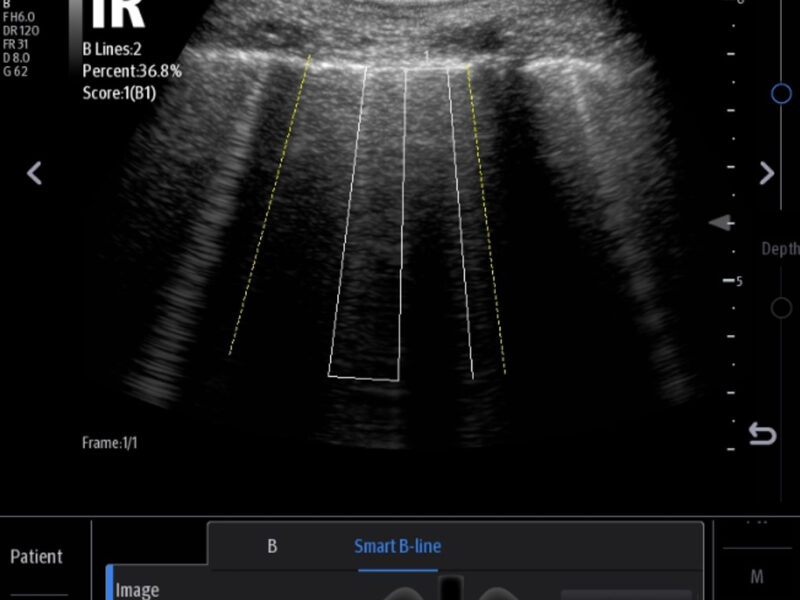The height and width of the screenshot is (600, 800).
Task: Click the Percent:36.8% measurement
Action: 131,71
